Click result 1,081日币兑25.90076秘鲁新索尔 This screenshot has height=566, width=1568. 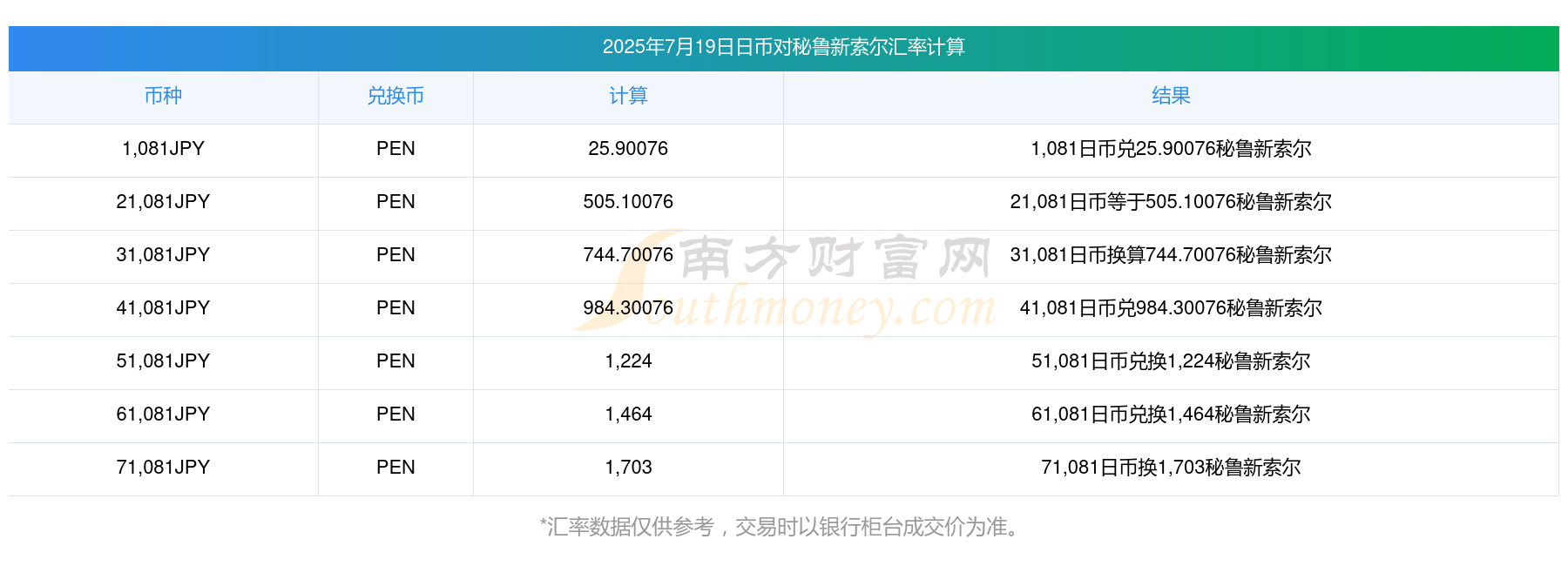1171,149
